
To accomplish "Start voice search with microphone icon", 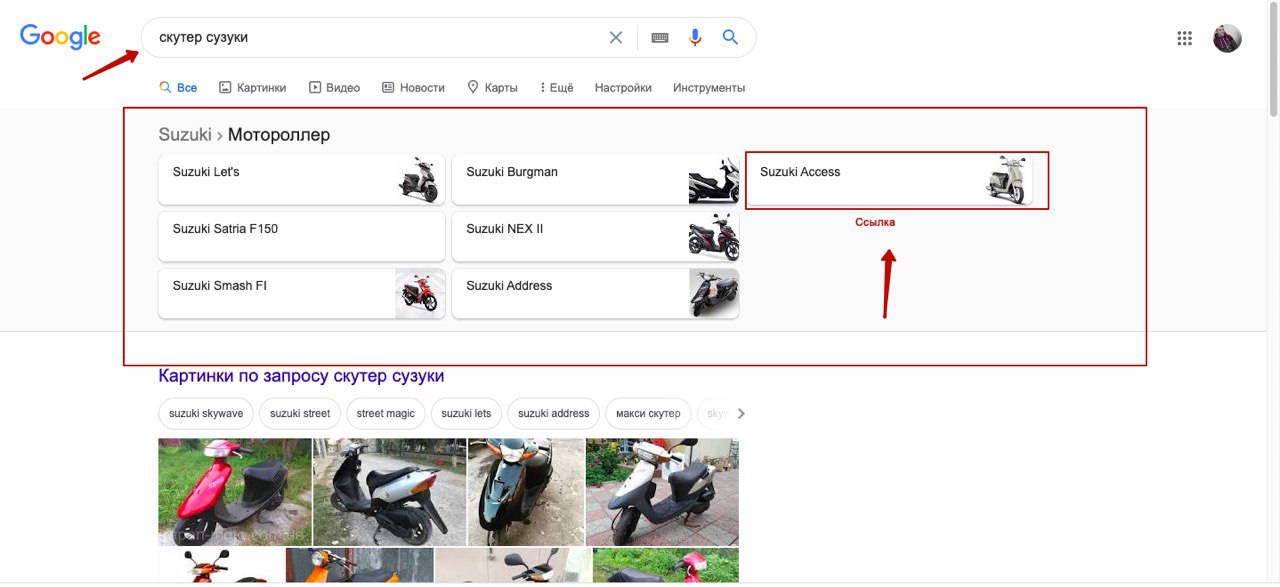I will (695, 37).
